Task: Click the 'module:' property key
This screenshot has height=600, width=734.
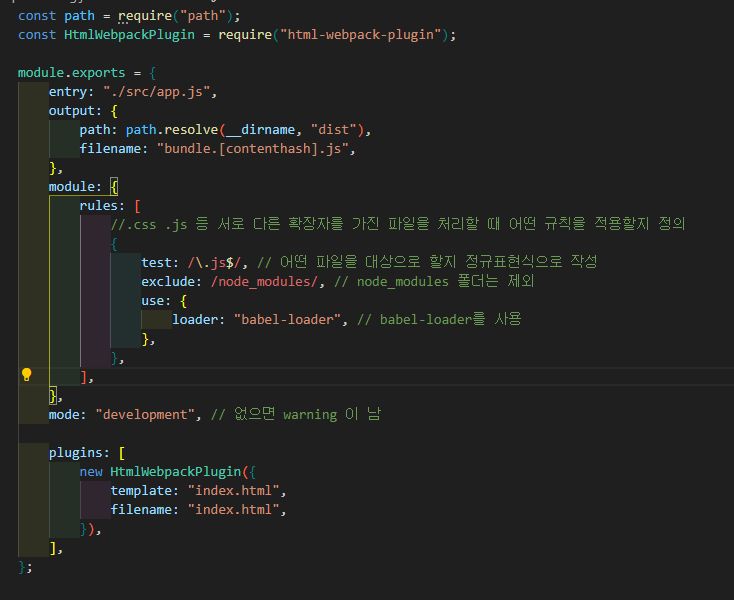Action: point(75,187)
